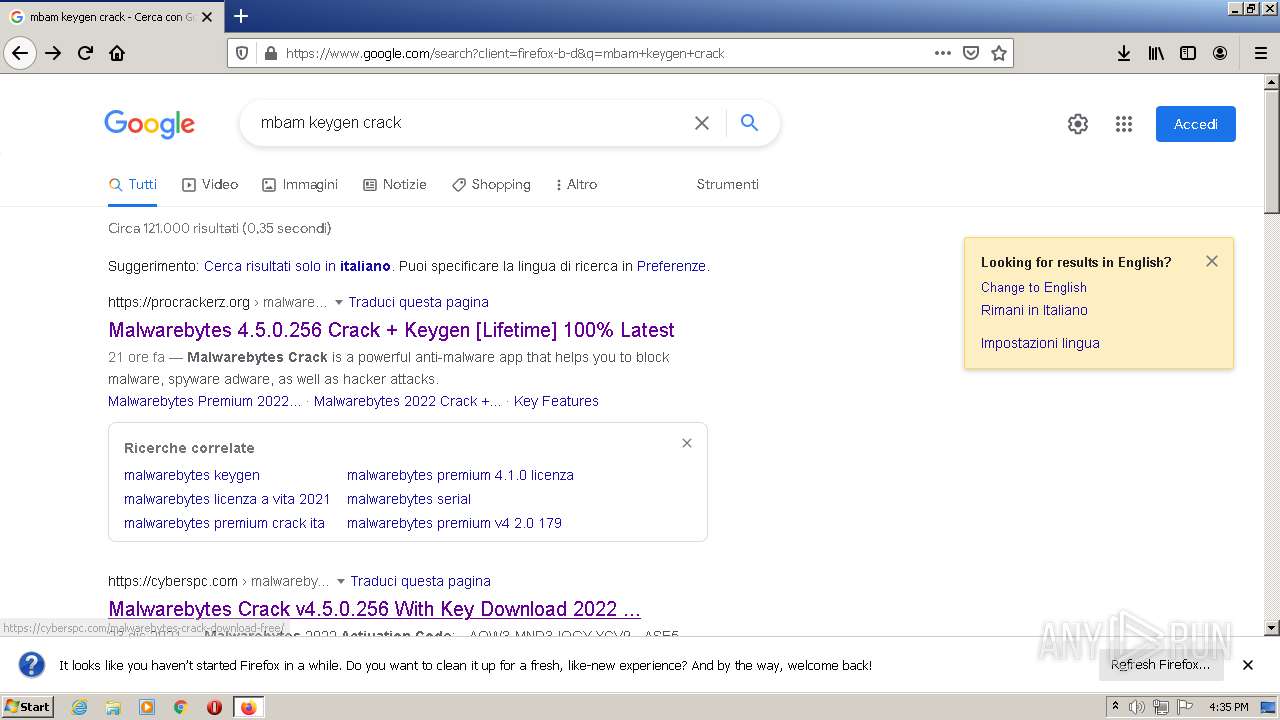Open related search malwarebytes premium crack ita

224,523
